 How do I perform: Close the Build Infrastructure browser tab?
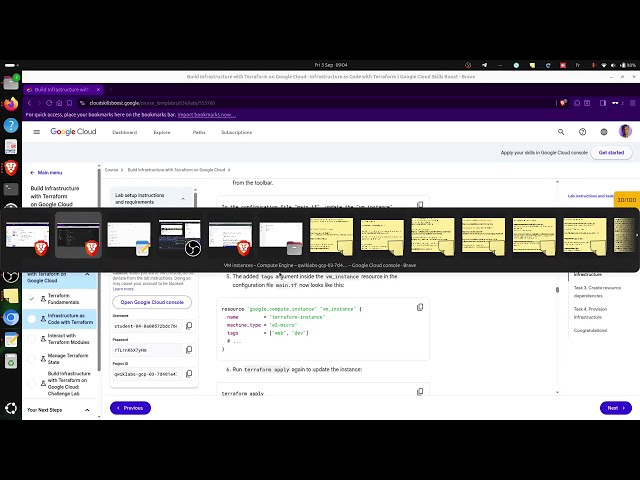(98, 89)
